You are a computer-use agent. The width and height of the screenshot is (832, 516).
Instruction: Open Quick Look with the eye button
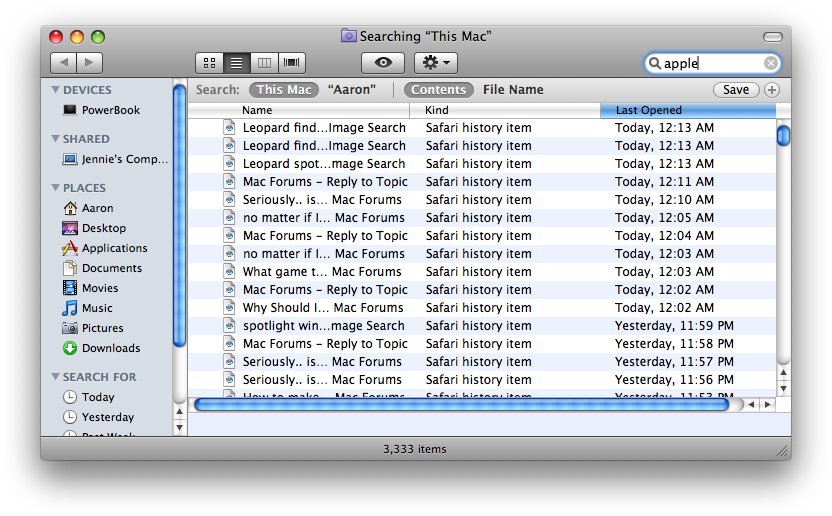383,63
